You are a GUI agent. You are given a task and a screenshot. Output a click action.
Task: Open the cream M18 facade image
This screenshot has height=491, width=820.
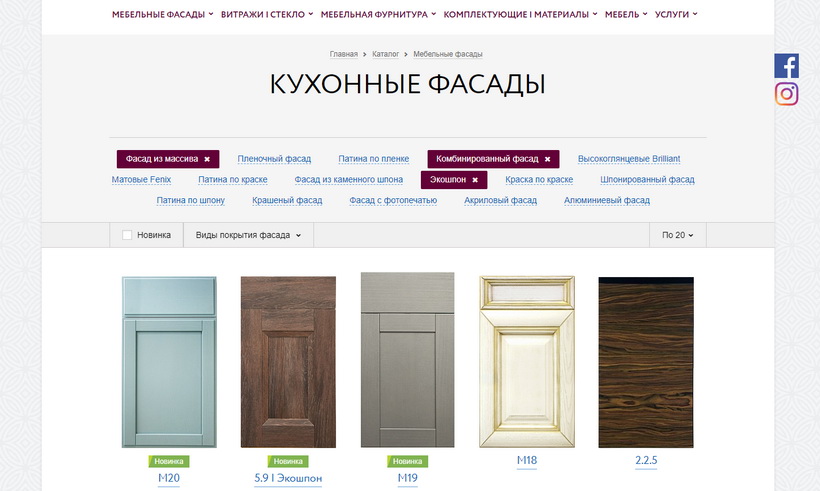[x=527, y=362]
